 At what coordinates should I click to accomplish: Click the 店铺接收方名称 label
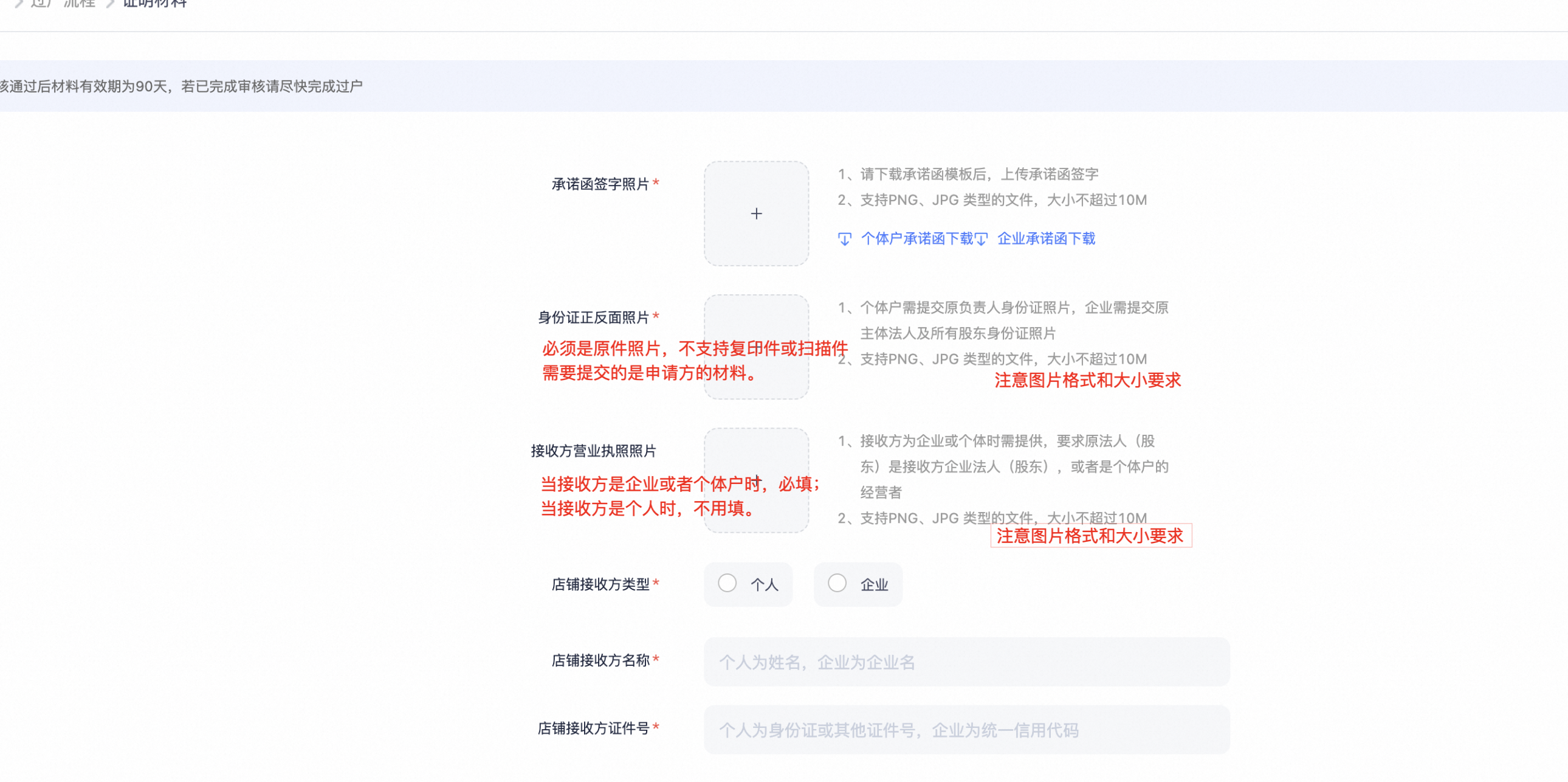tap(600, 660)
